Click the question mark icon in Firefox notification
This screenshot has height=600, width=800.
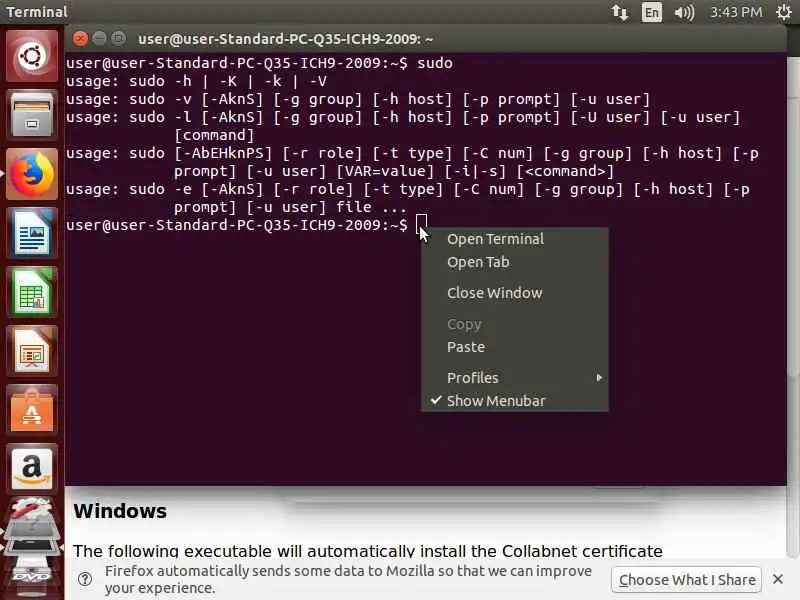[x=85, y=579]
